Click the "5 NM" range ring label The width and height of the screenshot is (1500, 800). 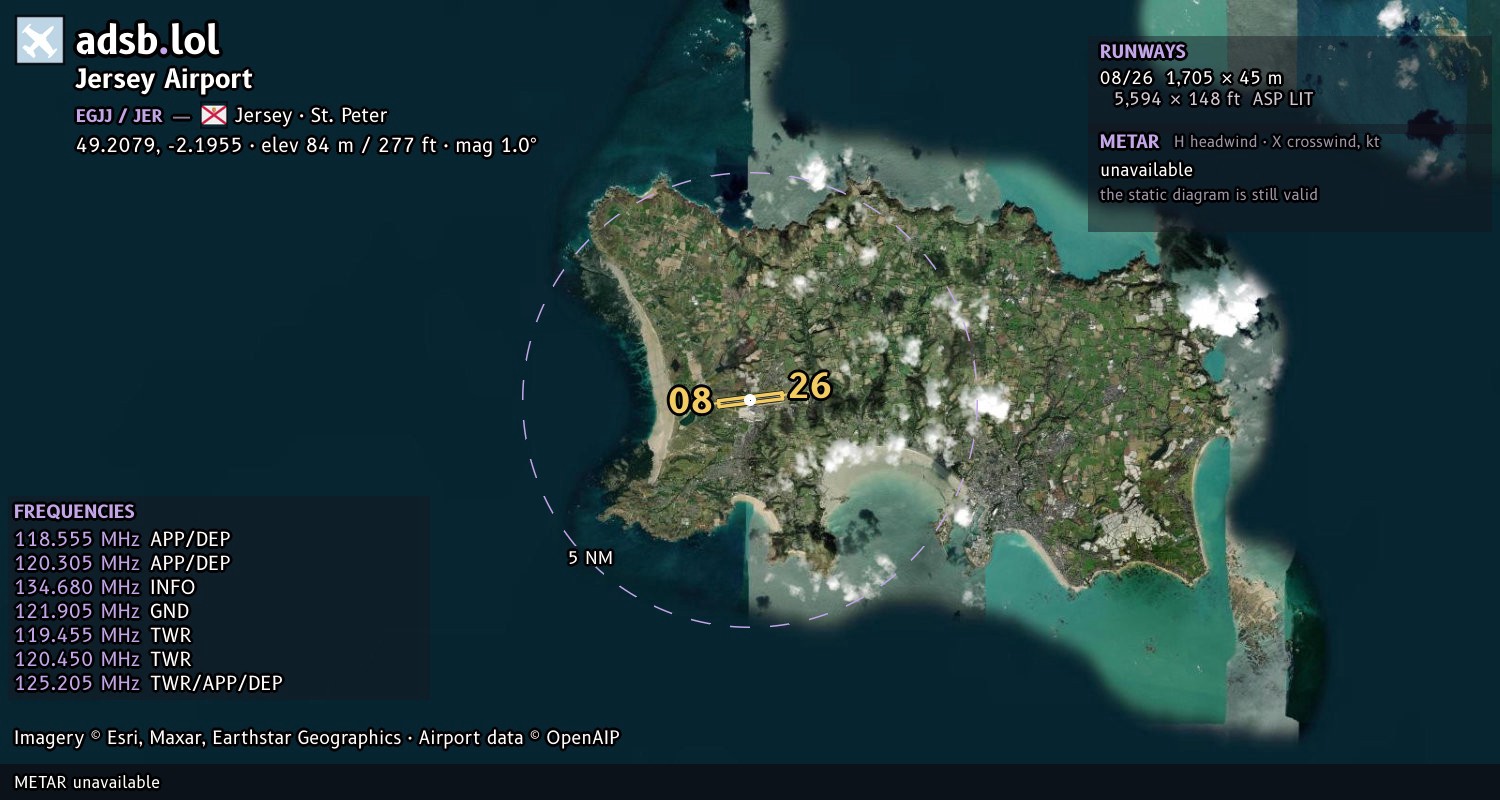(x=590, y=558)
